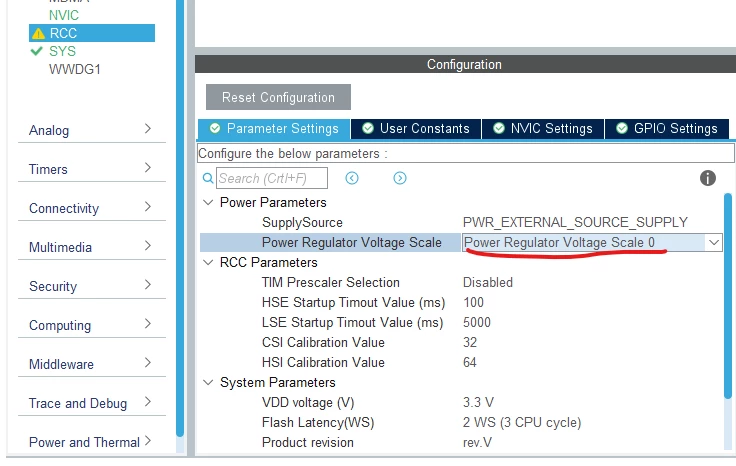The image size is (736, 466).
Task: Open the Power Regulator Voltage Scale dropdown
Action: (713, 243)
